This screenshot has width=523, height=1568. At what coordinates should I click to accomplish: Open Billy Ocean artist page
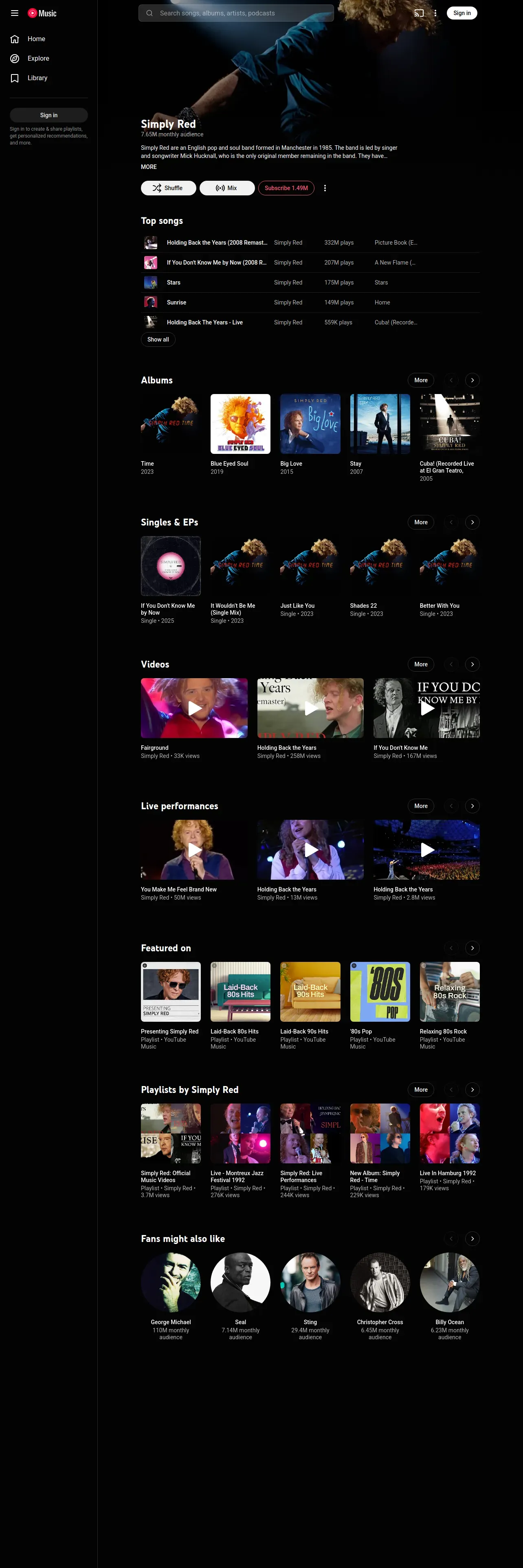[449, 1283]
